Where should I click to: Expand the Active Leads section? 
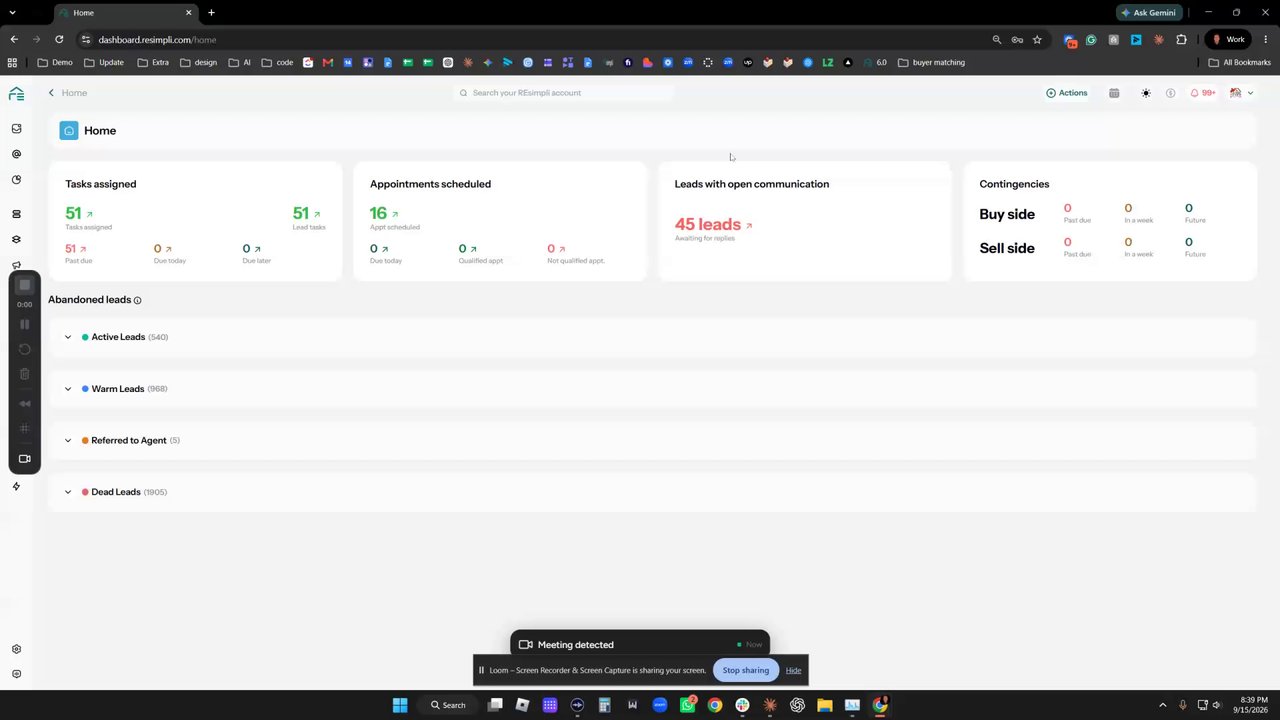(x=68, y=337)
